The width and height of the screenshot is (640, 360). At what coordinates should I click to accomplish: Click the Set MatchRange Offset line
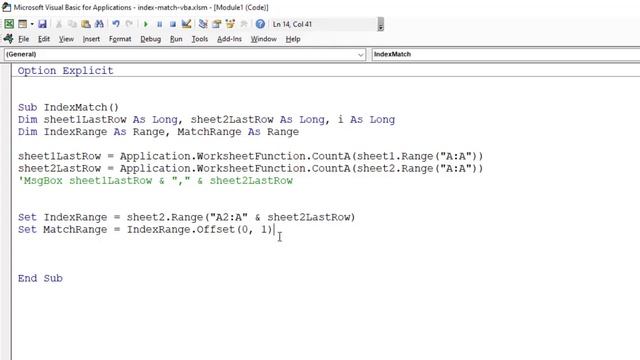click(x=145, y=229)
